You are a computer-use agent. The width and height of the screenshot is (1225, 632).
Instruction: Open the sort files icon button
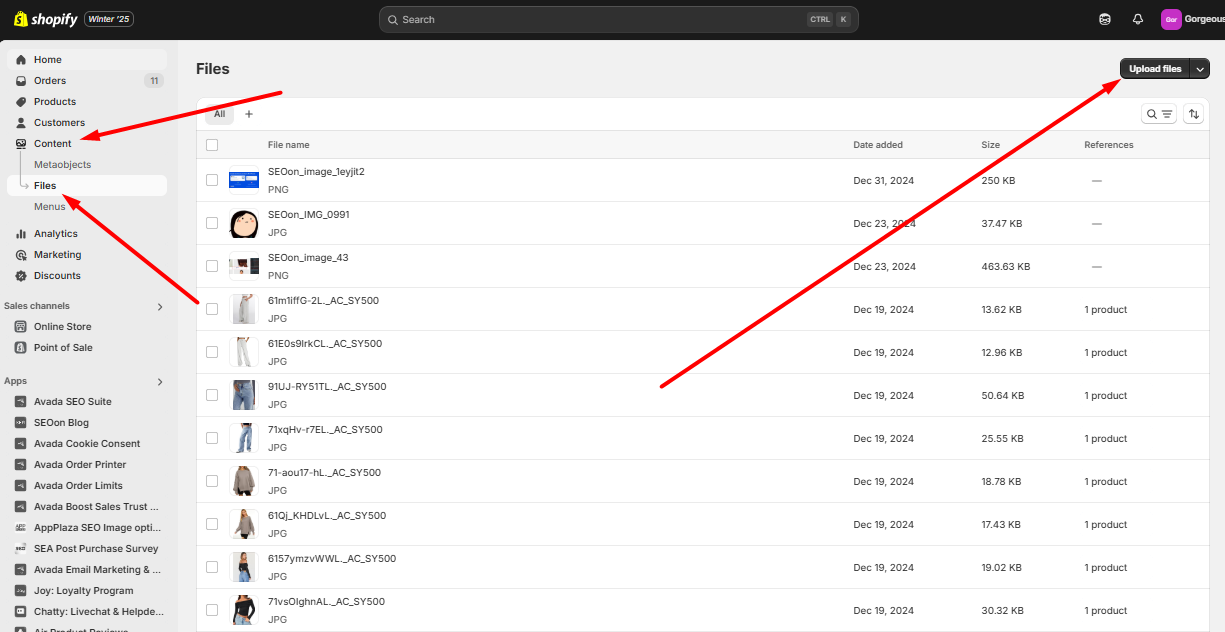coord(1193,114)
